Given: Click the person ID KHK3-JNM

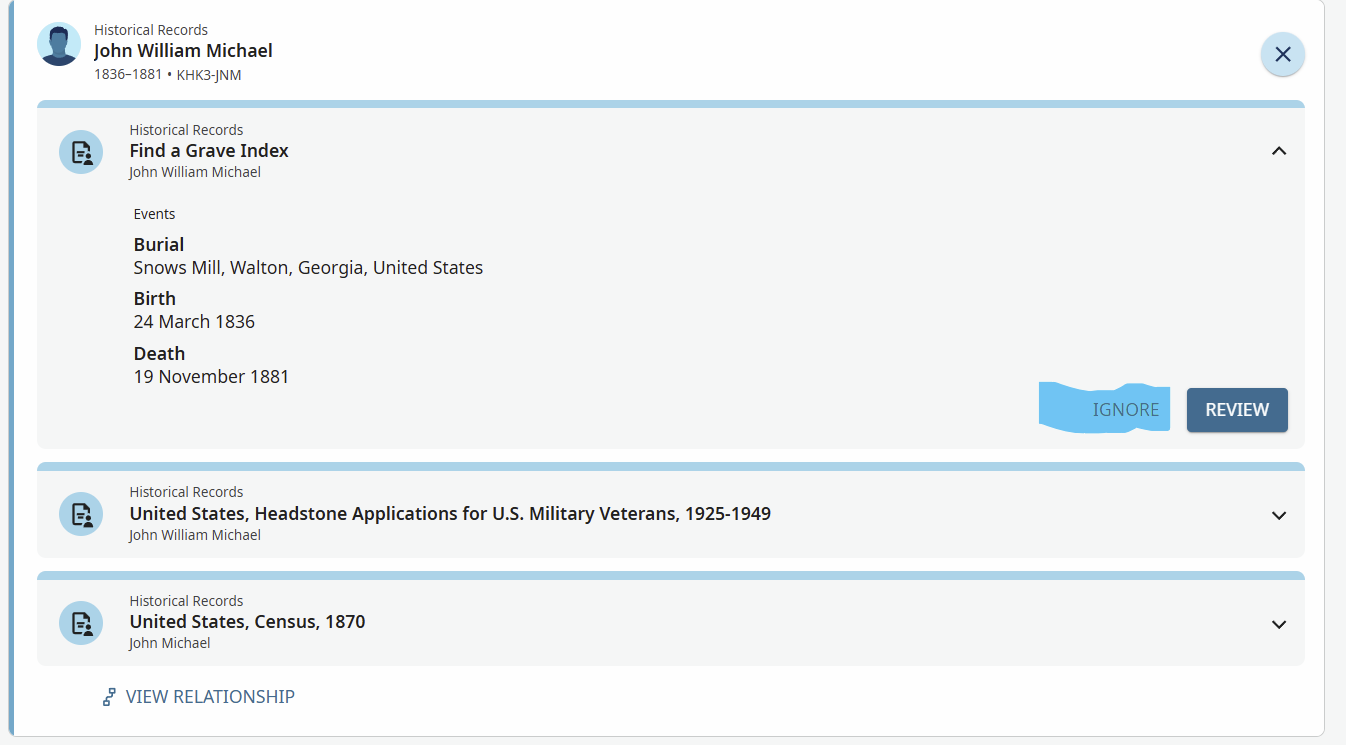Looking at the screenshot, I should [209, 75].
